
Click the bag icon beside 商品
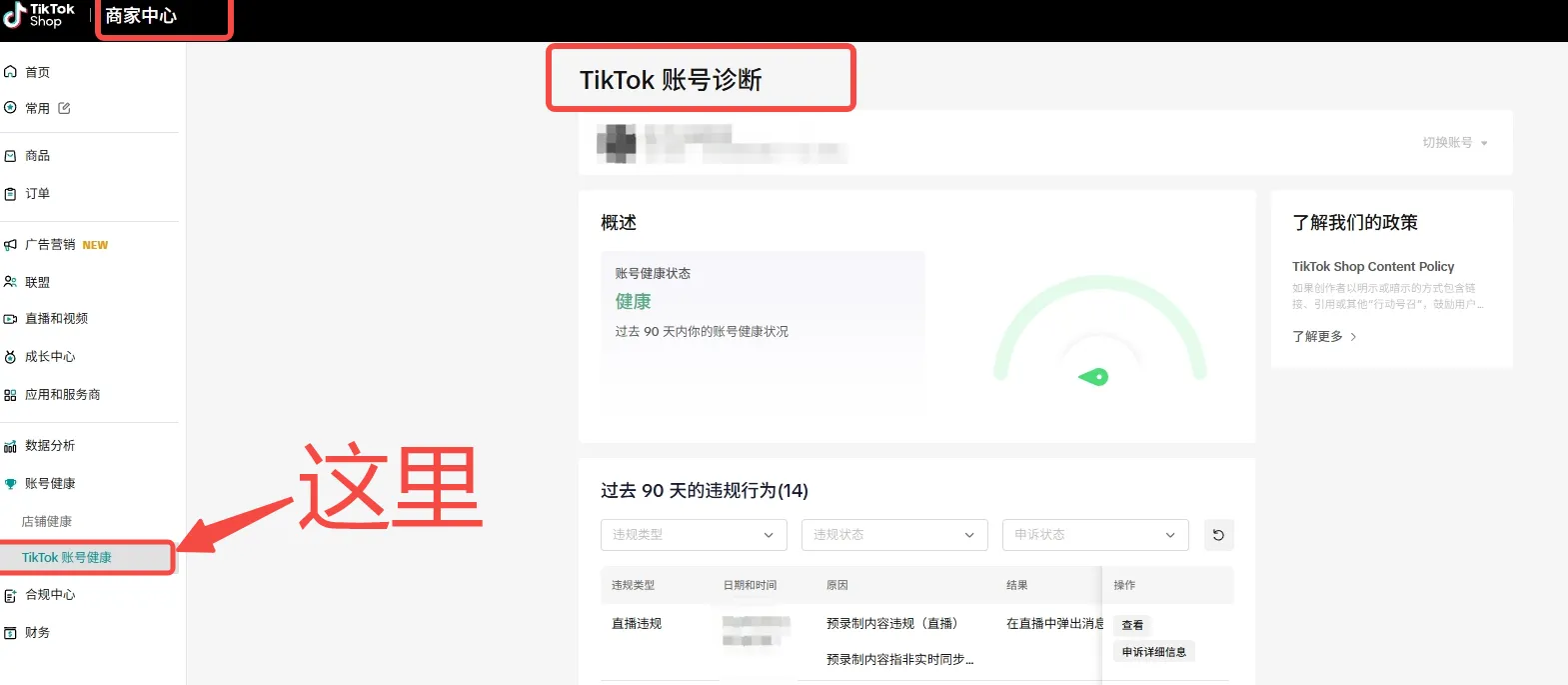tap(11, 156)
